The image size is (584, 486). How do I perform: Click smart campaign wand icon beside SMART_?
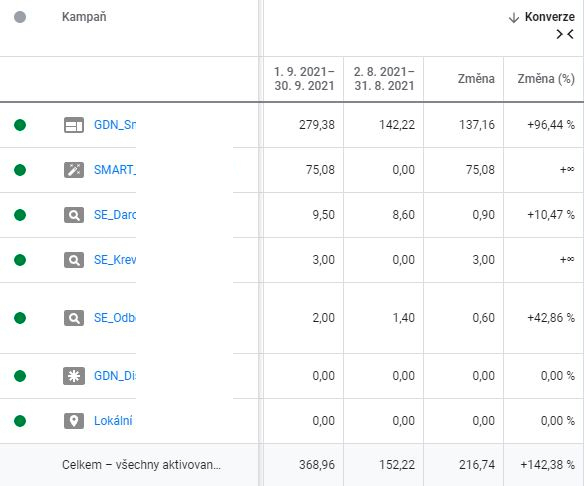[x=74, y=170]
